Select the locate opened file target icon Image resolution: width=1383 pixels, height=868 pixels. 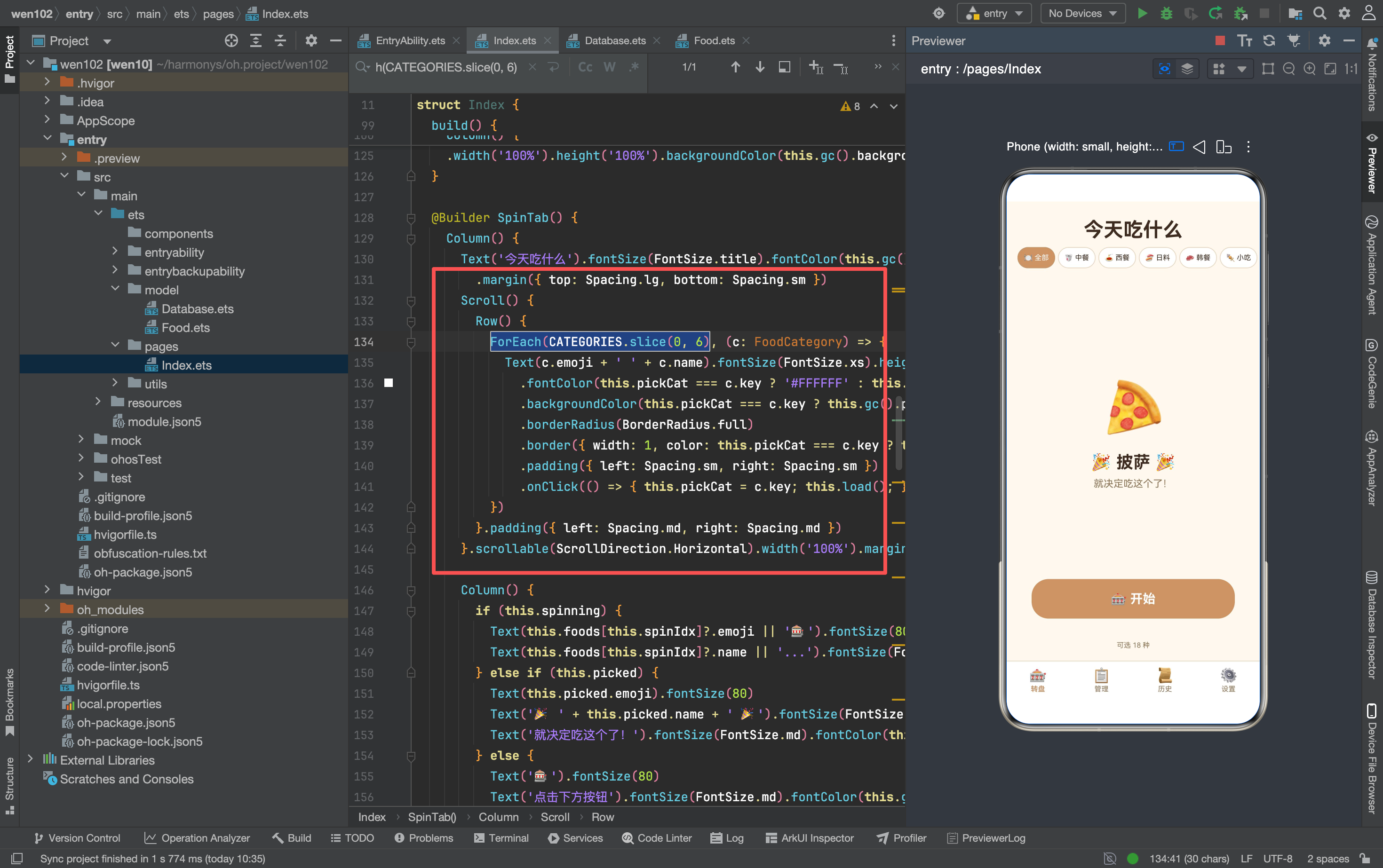pyautogui.click(x=231, y=41)
